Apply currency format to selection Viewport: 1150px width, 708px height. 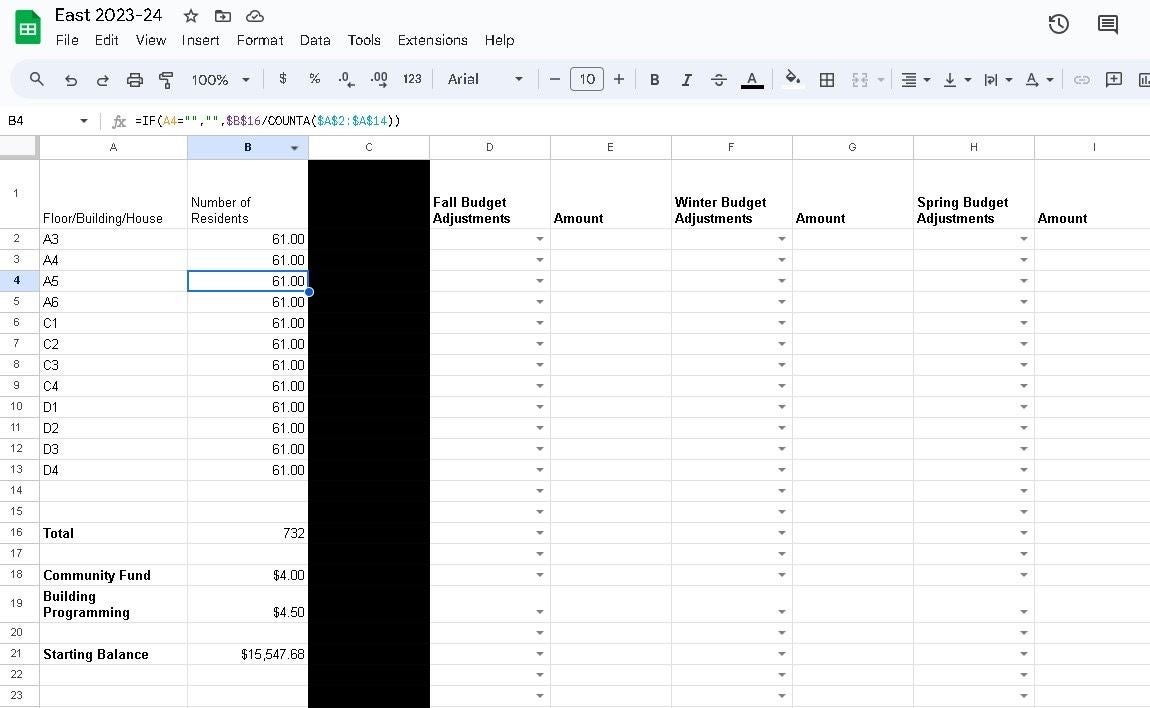pos(282,79)
